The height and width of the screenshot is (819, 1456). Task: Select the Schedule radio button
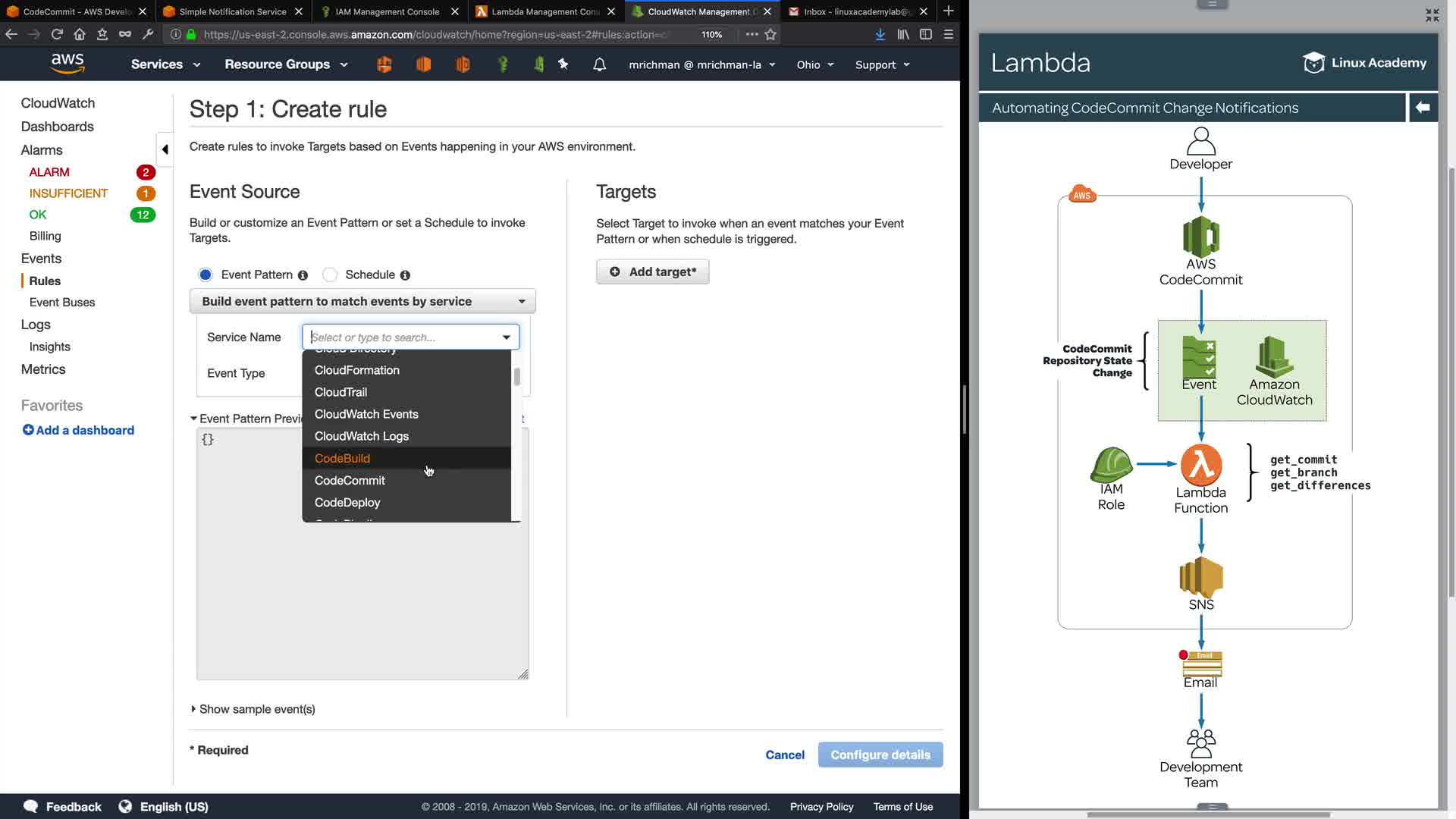pos(330,275)
